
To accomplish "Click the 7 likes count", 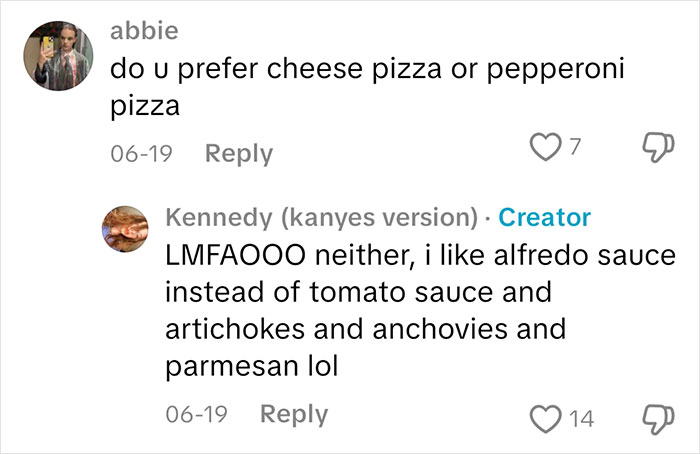I will point(575,147).
